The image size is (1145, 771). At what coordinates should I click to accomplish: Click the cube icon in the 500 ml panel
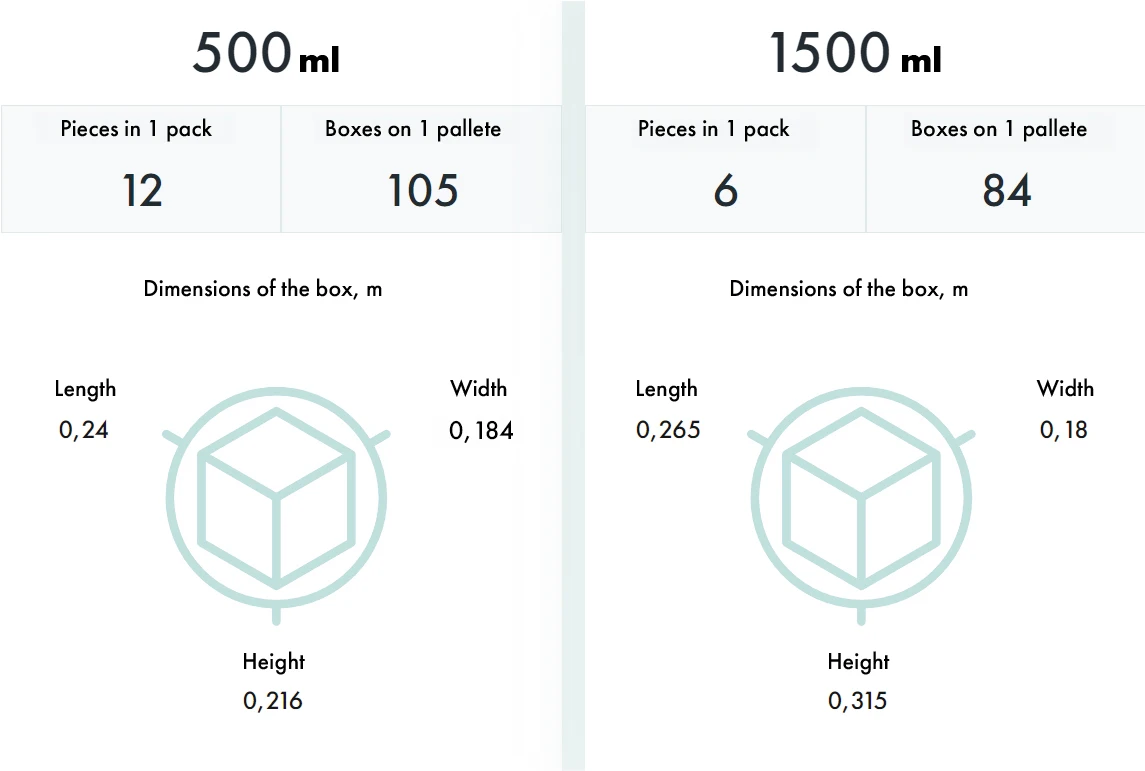pyautogui.click(x=276, y=498)
